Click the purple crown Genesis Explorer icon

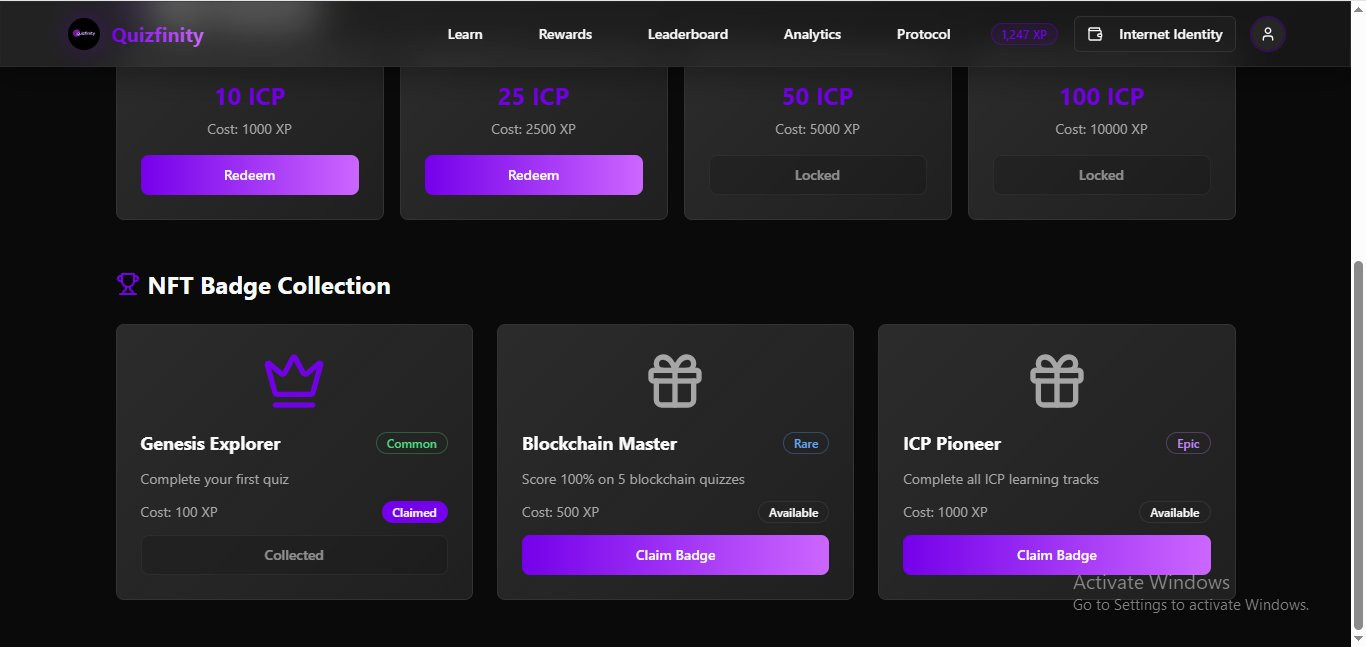click(294, 381)
